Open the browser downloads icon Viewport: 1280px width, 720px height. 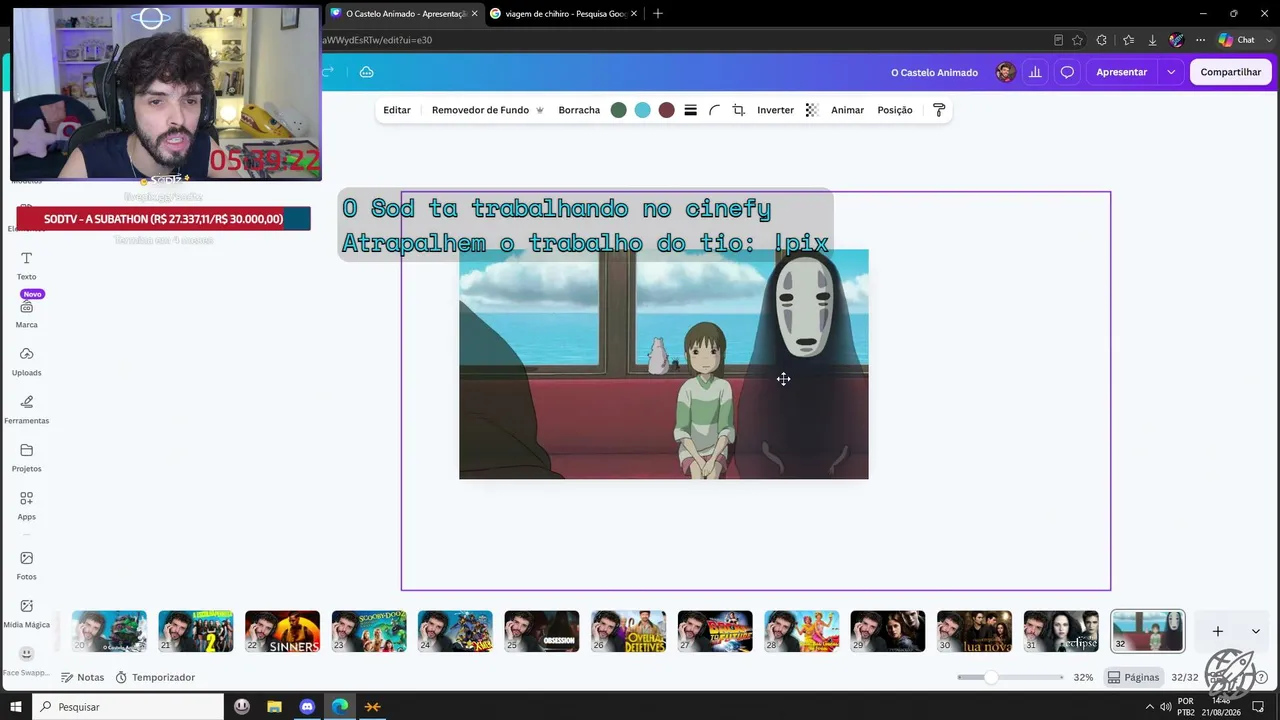pos(1152,40)
